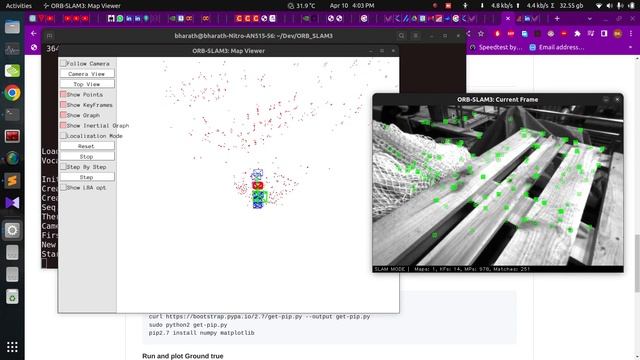The width and height of the screenshot is (640, 360).
Task: Open Google Chrome from the dock
Action: point(12,93)
